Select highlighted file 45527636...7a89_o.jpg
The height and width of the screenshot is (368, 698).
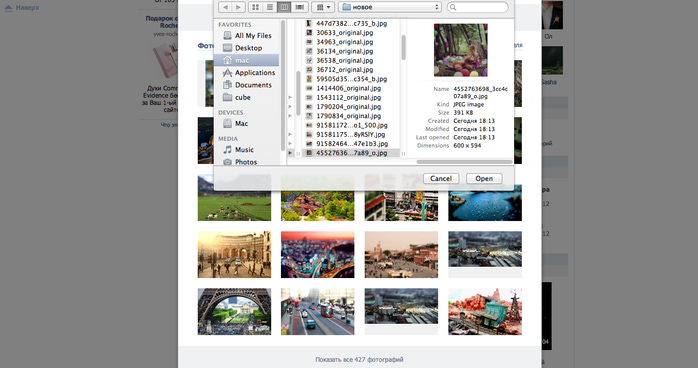pyautogui.click(x=351, y=153)
